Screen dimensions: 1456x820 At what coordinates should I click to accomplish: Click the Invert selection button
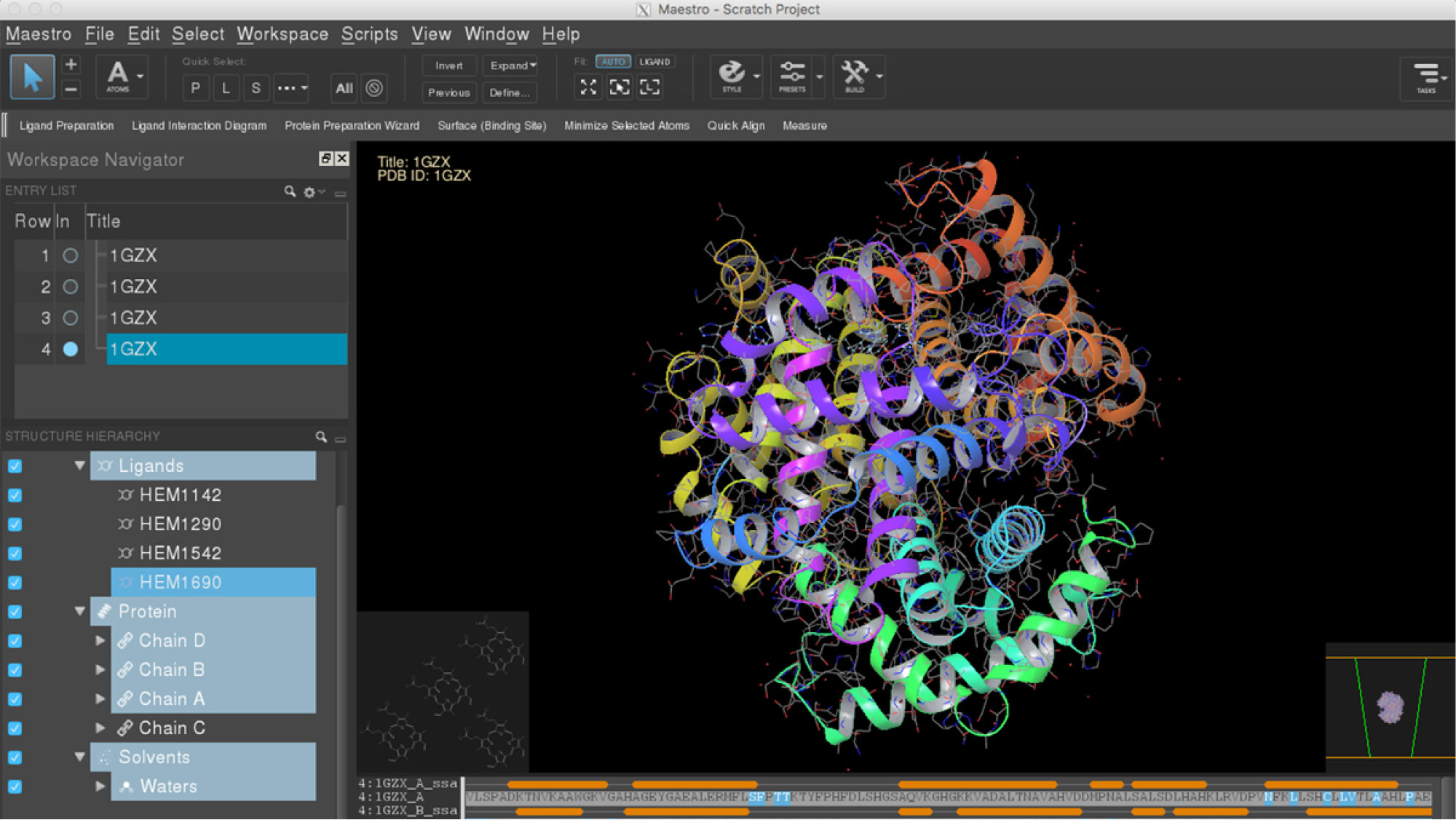coord(448,66)
